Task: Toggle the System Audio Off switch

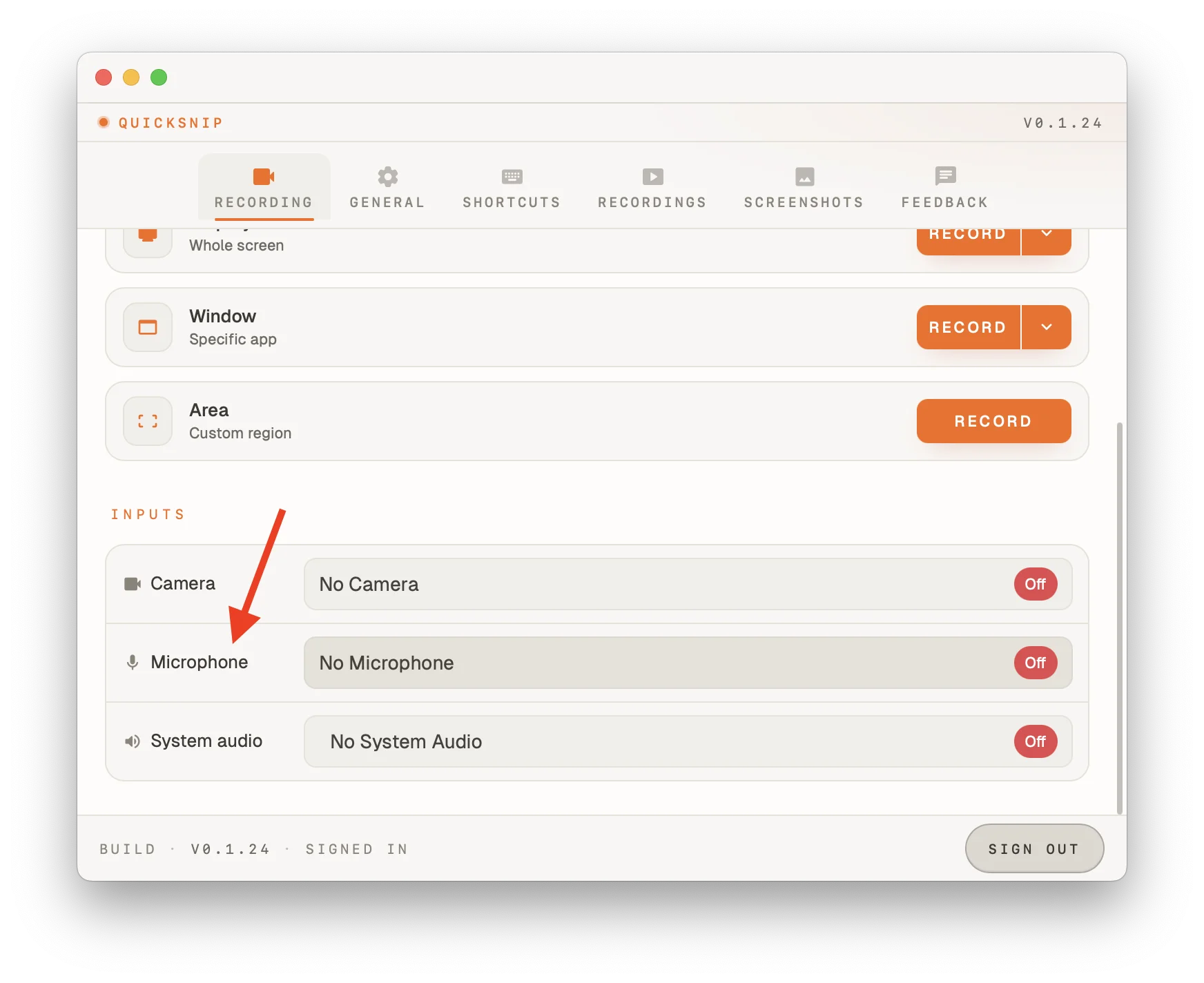Action: click(1035, 741)
